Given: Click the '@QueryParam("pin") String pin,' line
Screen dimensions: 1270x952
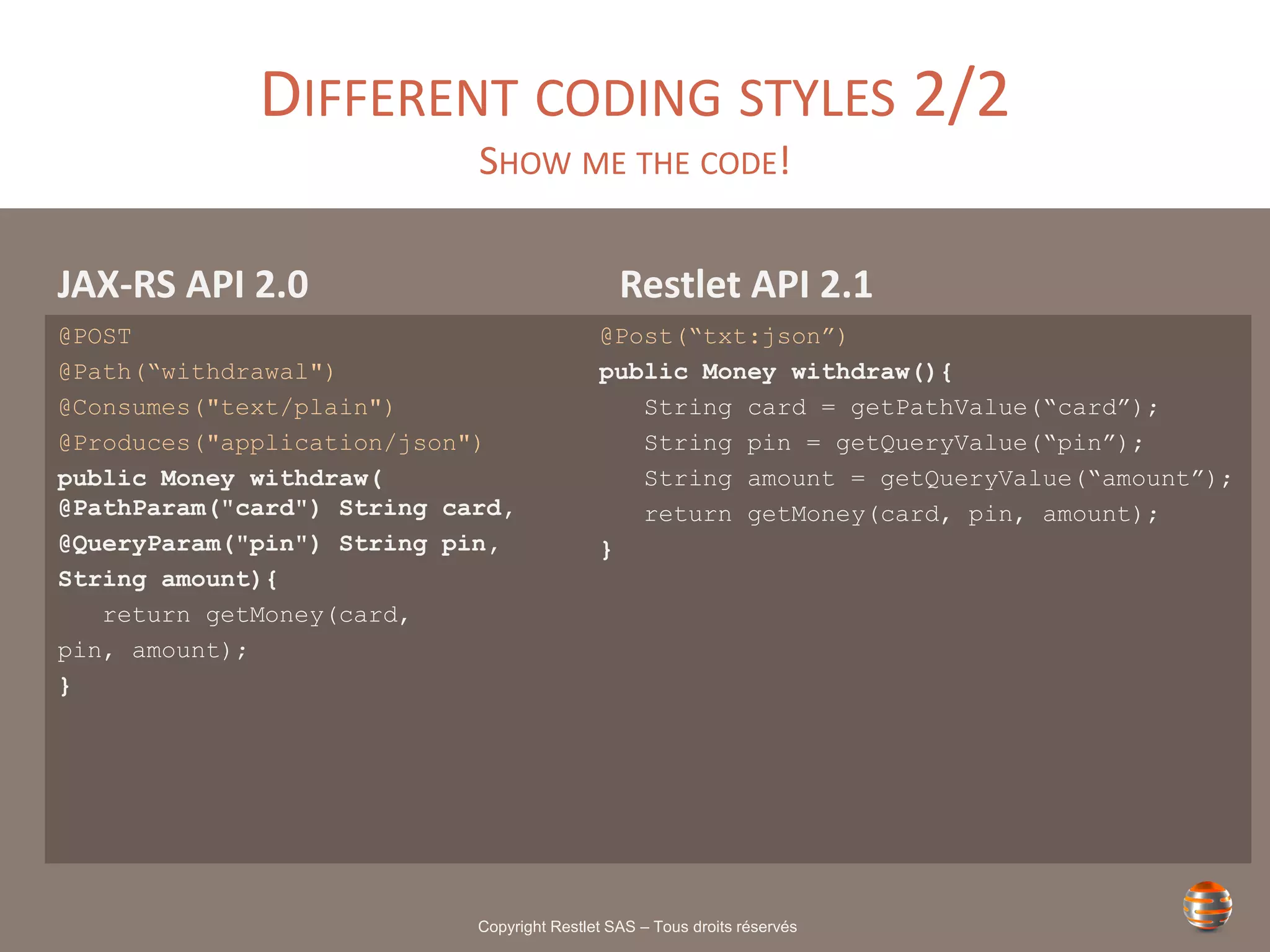Looking at the screenshot, I should [x=278, y=544].
